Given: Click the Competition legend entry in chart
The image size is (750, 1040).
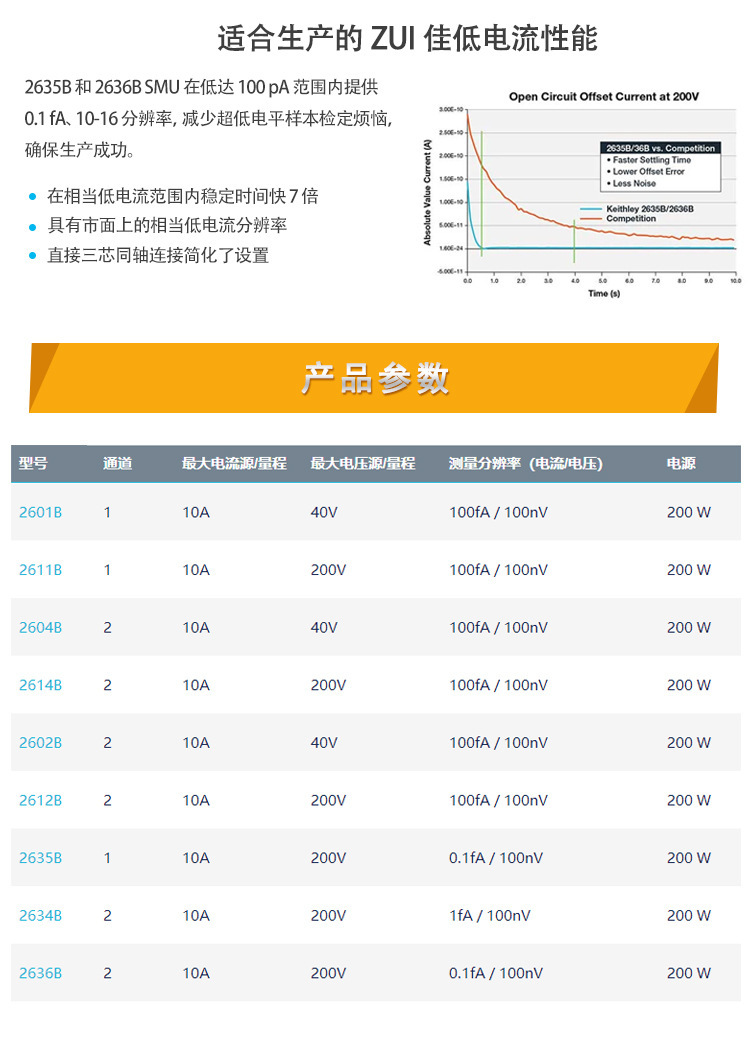Looking at the screenshot, I should tap(618, 218).
